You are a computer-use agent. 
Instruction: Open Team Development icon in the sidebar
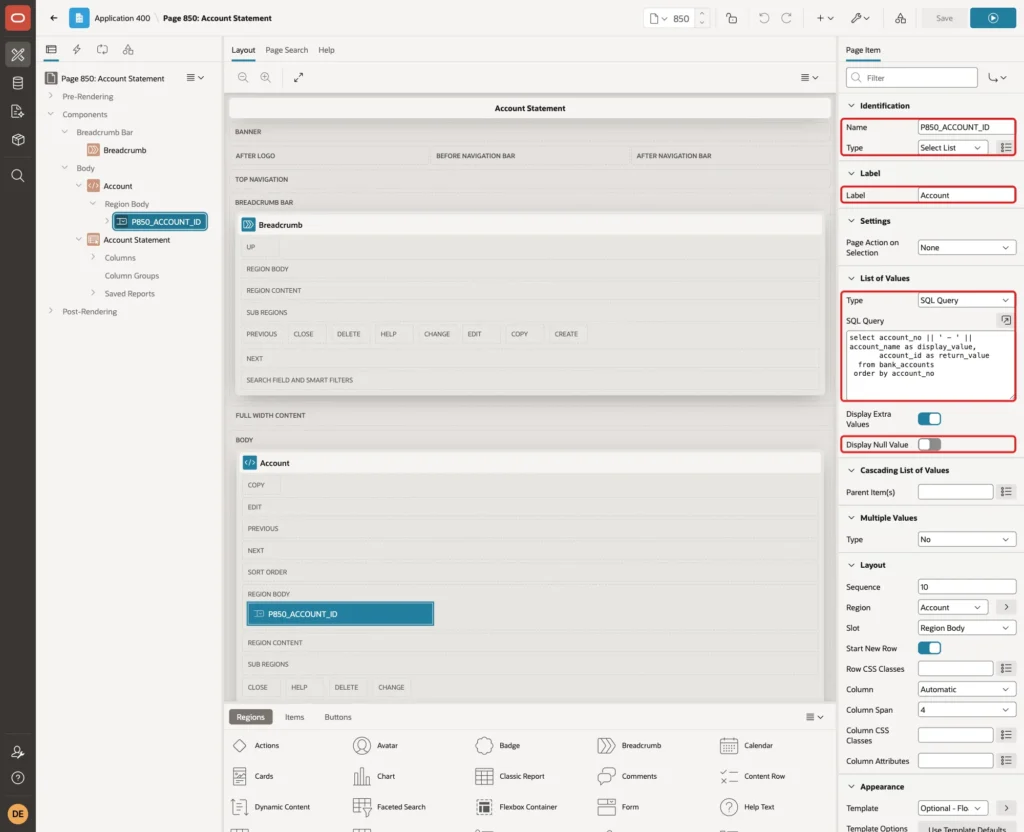coord(18,111)
